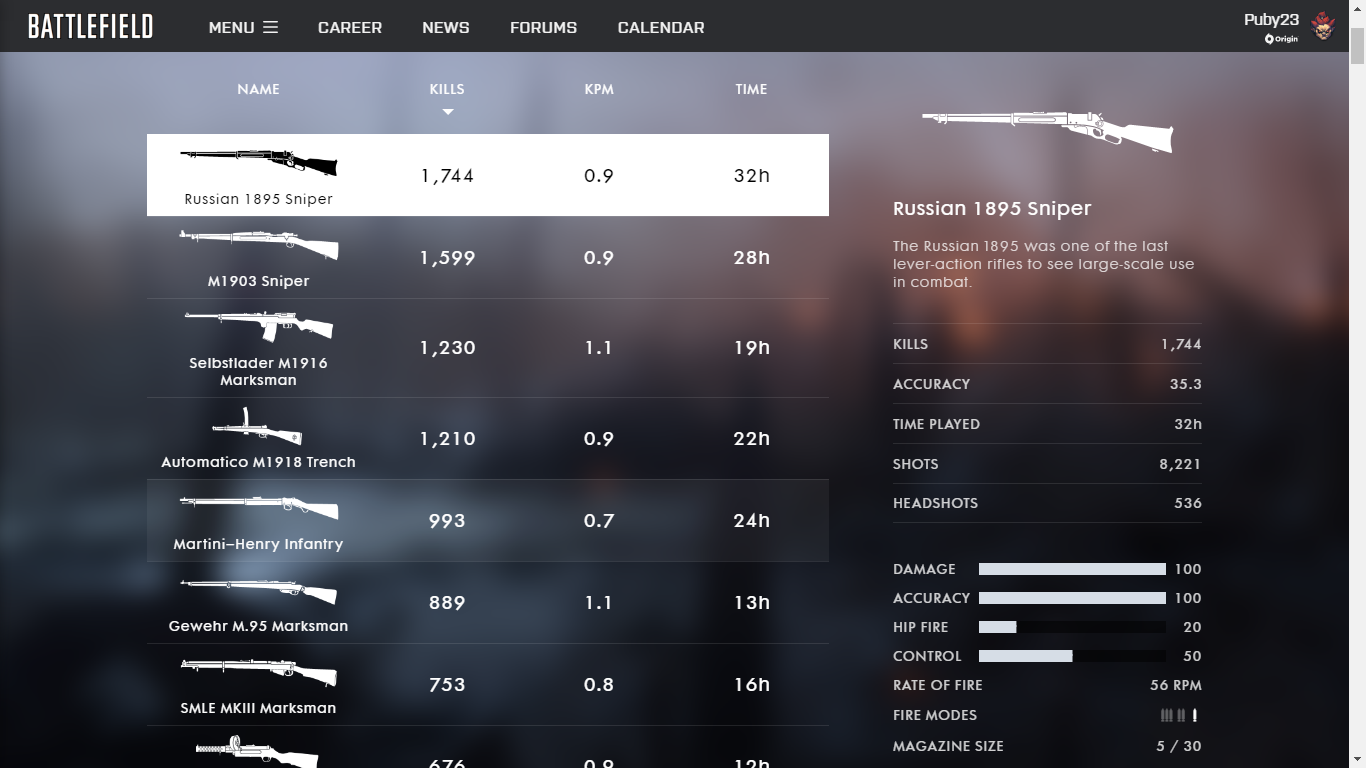This screenshot has height=768, width=1366.
Task: Click the Martini-Henry Infantry name label
Action: (258, 544)
